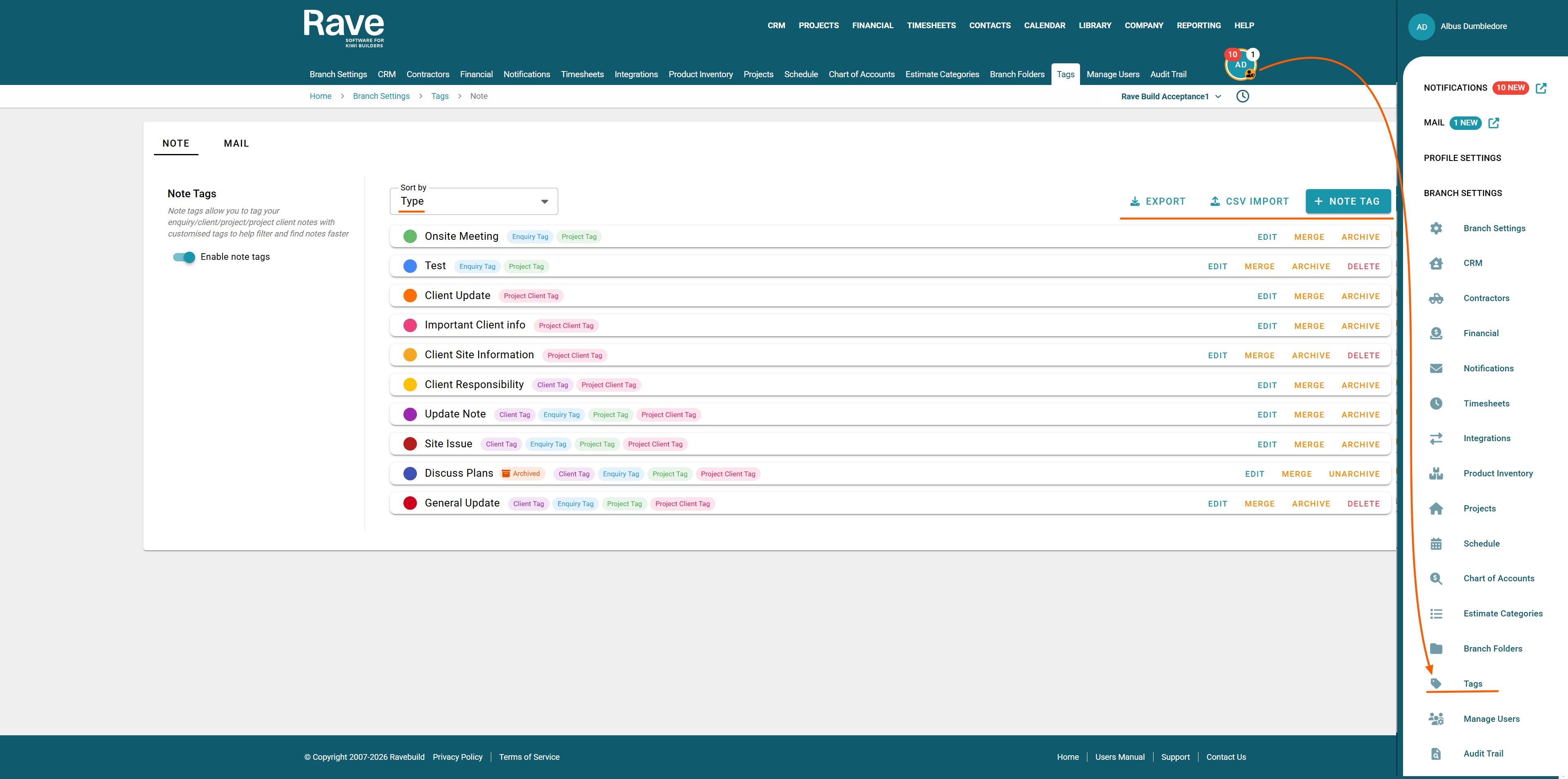Open notifications external link icon
The image size is (1568, 779).
pyautogui.click(x=1541, y=88)
